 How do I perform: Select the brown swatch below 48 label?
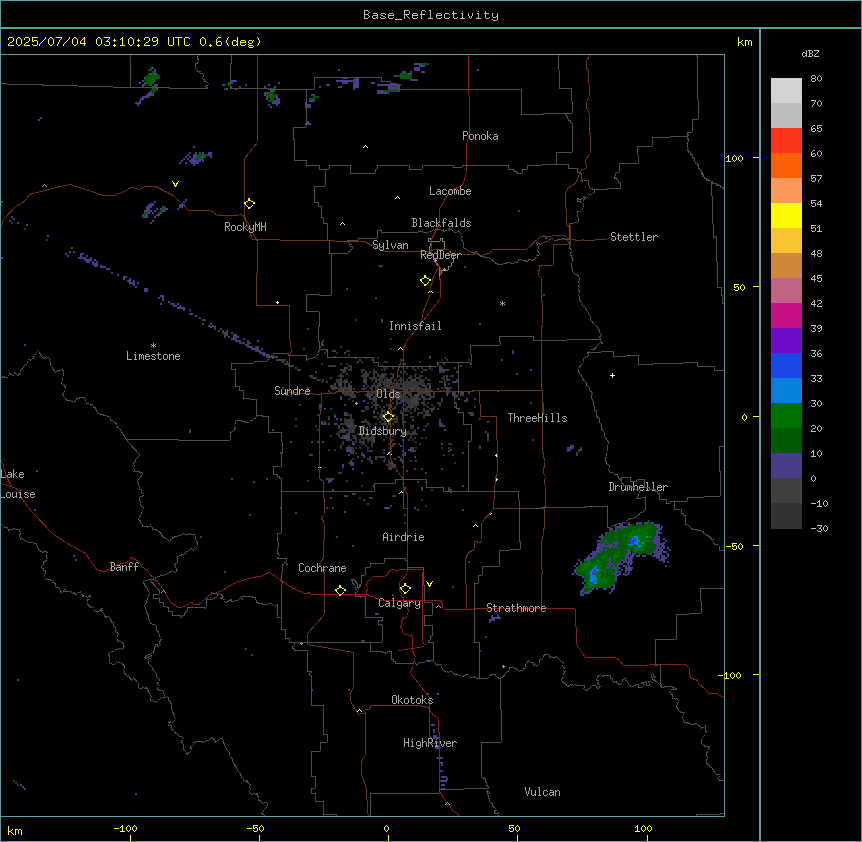tap(786, 265)
